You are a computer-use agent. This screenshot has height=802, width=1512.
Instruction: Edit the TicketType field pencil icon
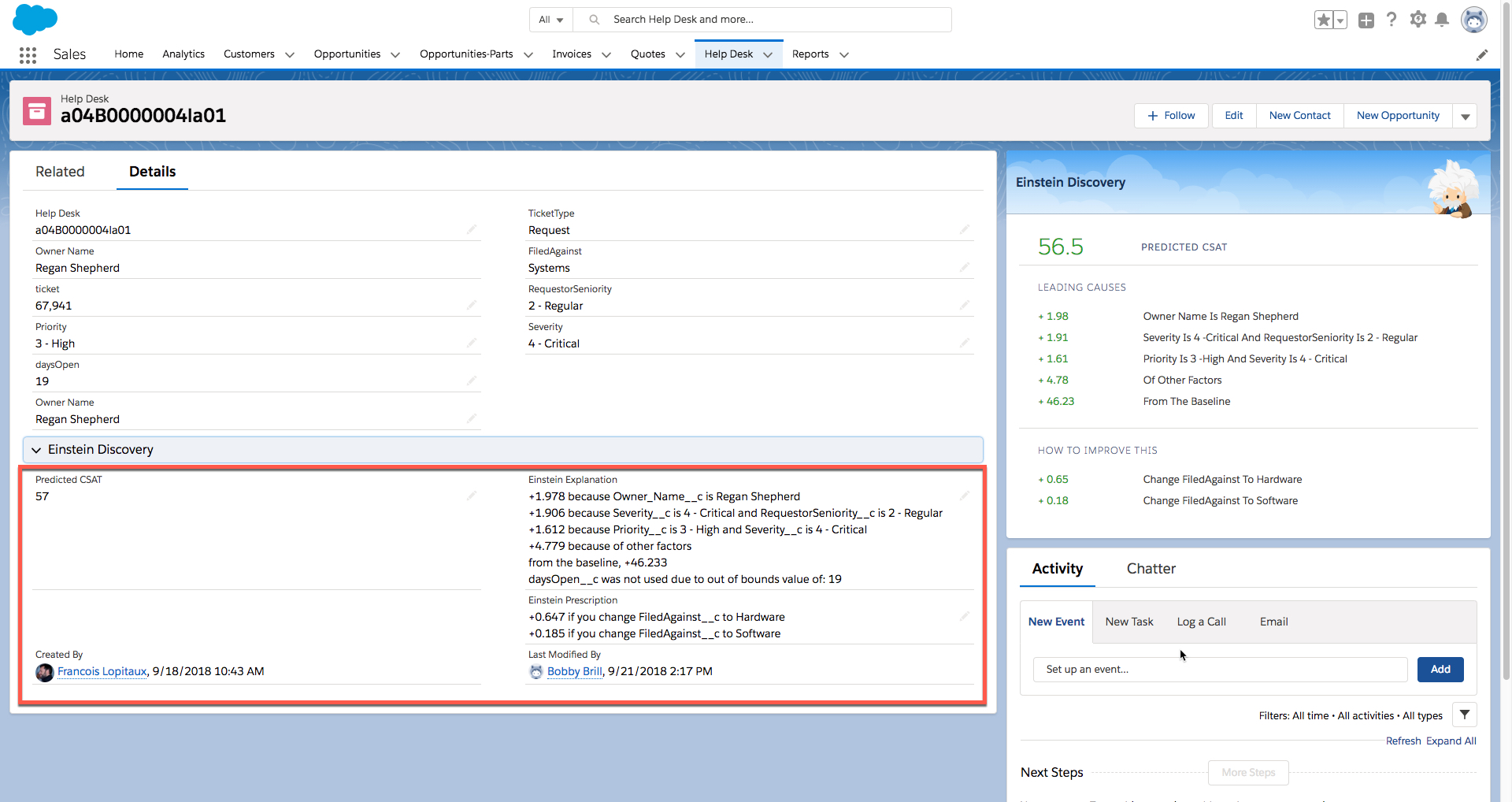[965, 229]
